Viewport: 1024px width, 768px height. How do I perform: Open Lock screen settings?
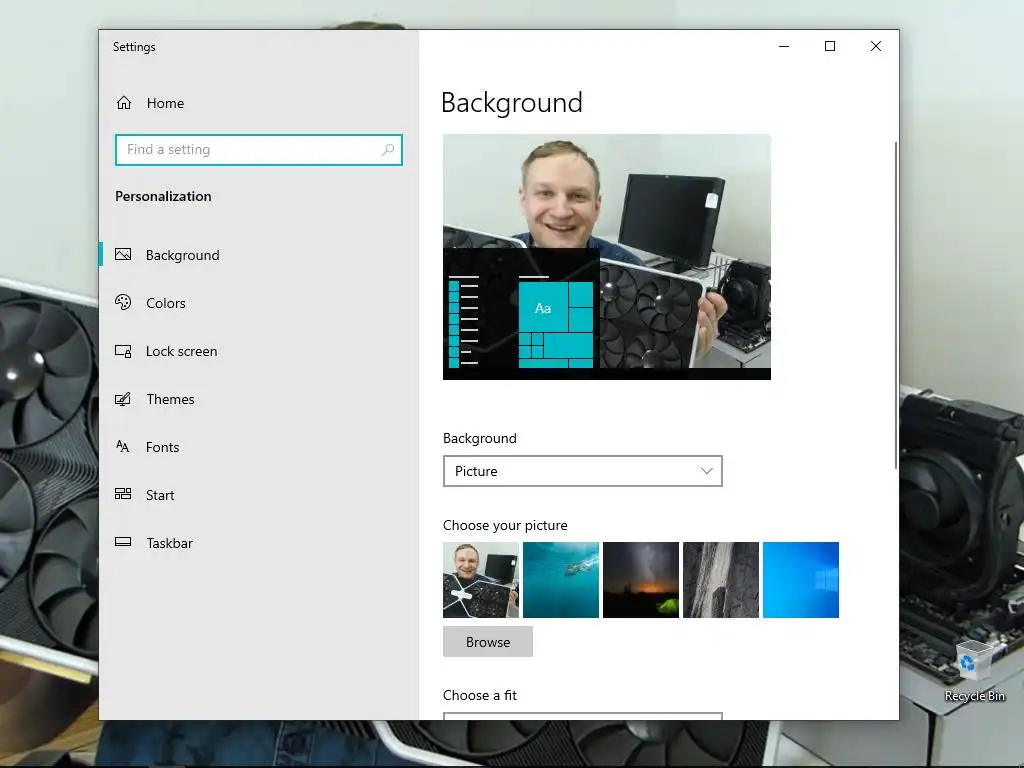tap(259, 351)
